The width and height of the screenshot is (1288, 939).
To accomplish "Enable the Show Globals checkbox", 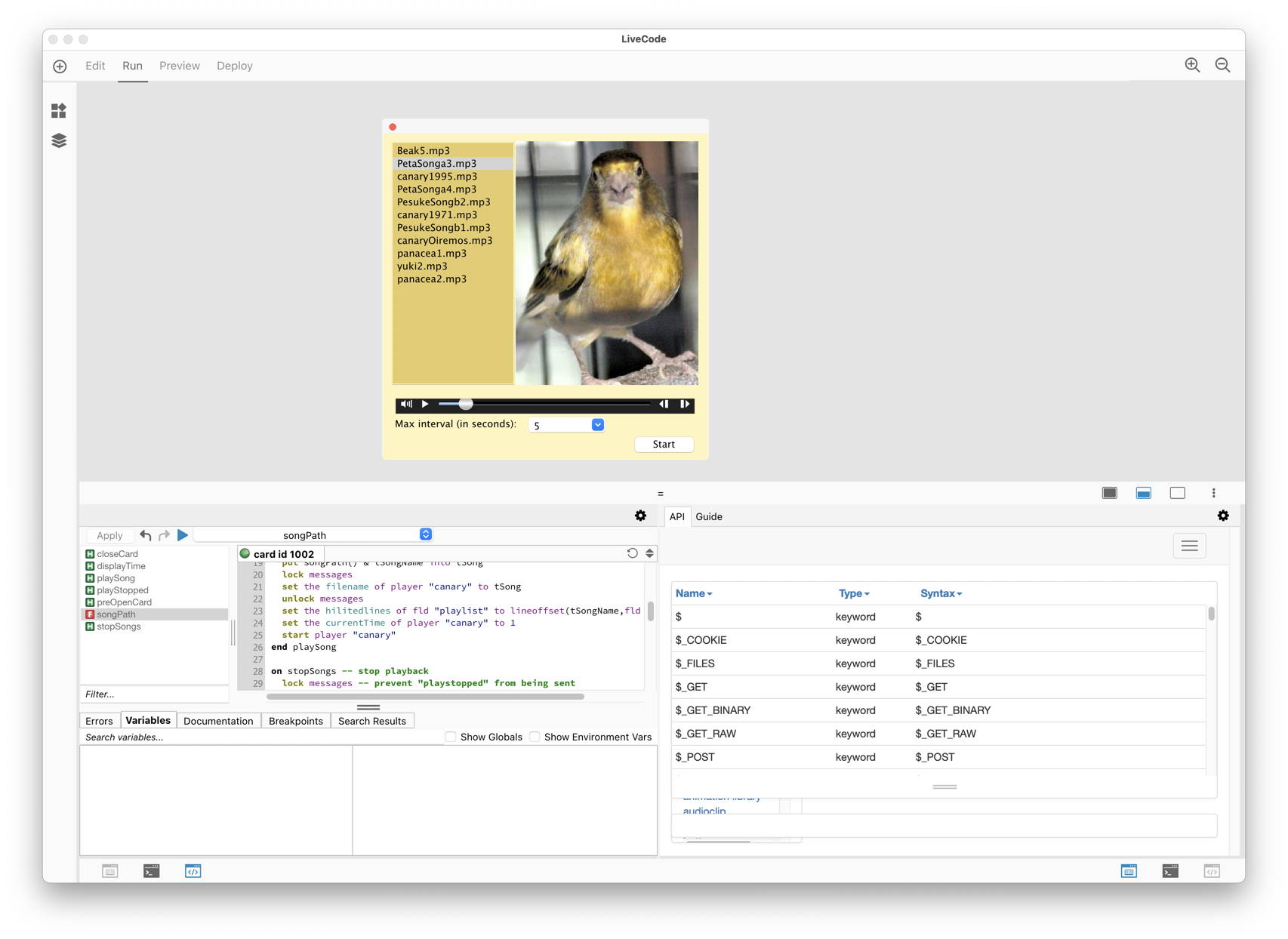I will 451,737.
